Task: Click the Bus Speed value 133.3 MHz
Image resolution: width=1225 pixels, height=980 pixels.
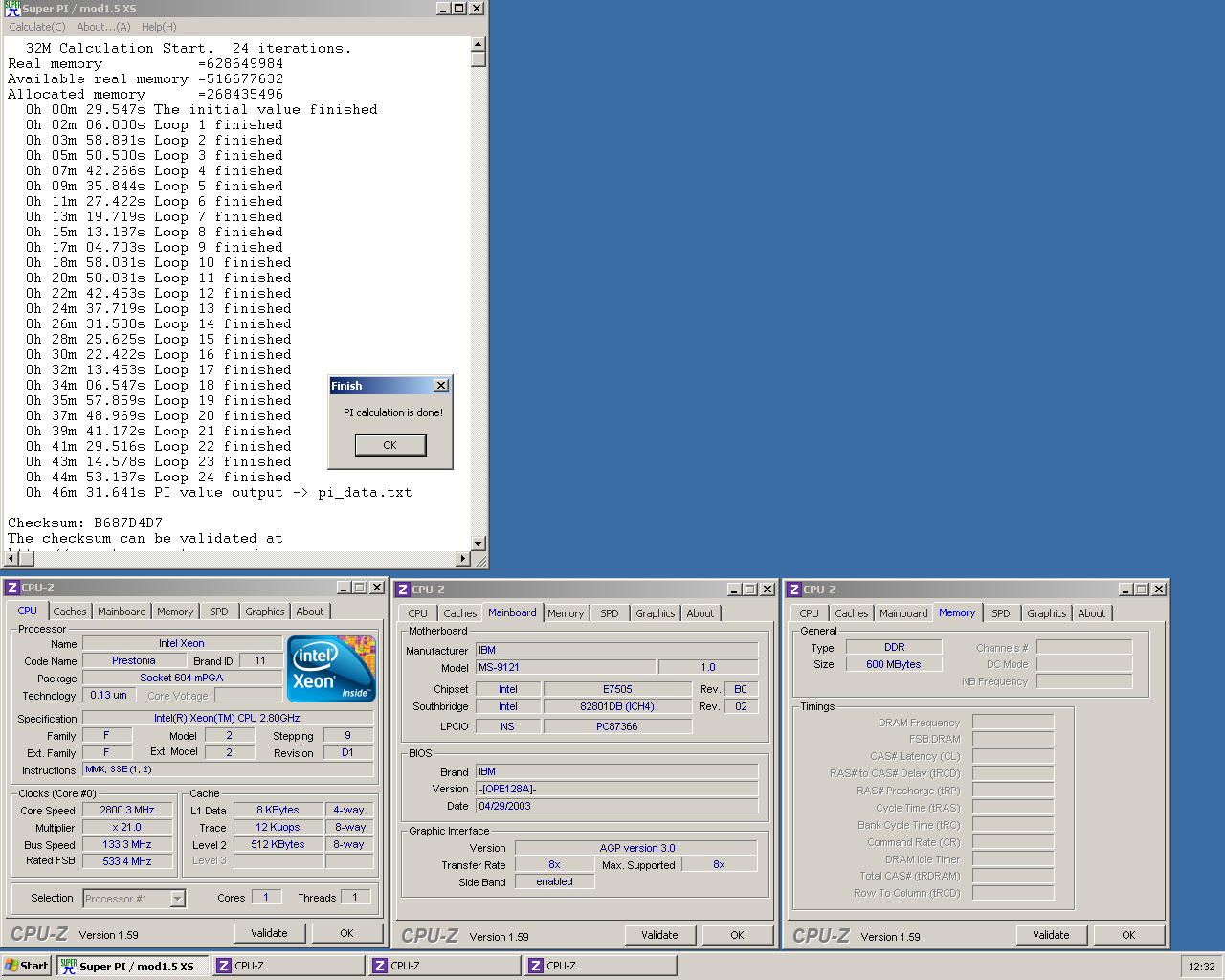Action: coord(127,844)
